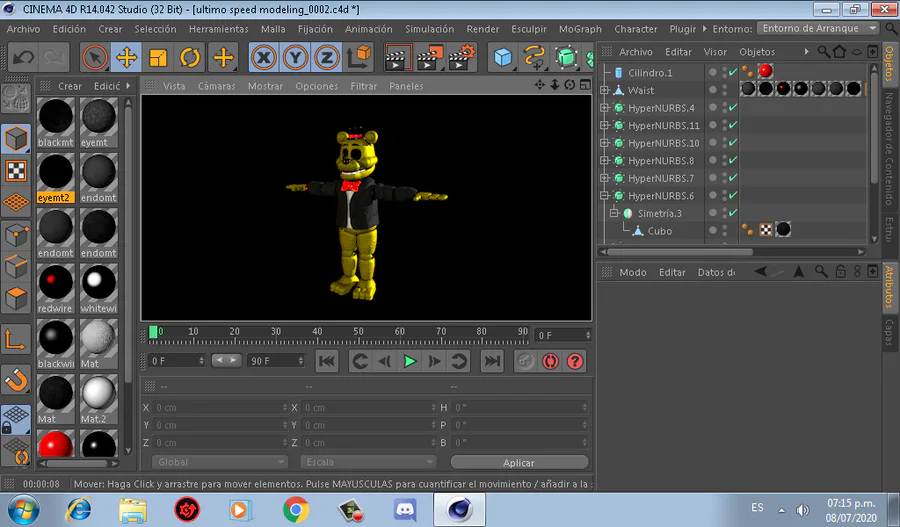Expand HyperNURBS.11 in object tree

[x=604, y=125]
